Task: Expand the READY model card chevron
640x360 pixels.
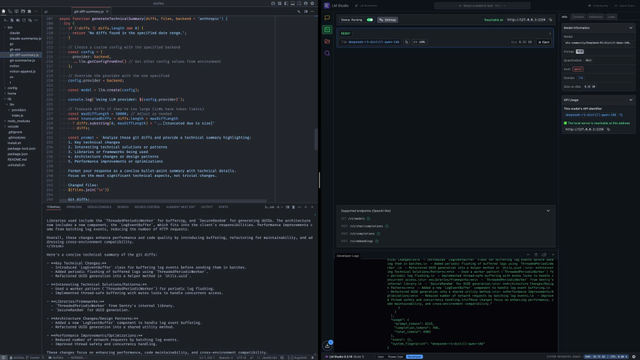Action: (x=550, y=33)
